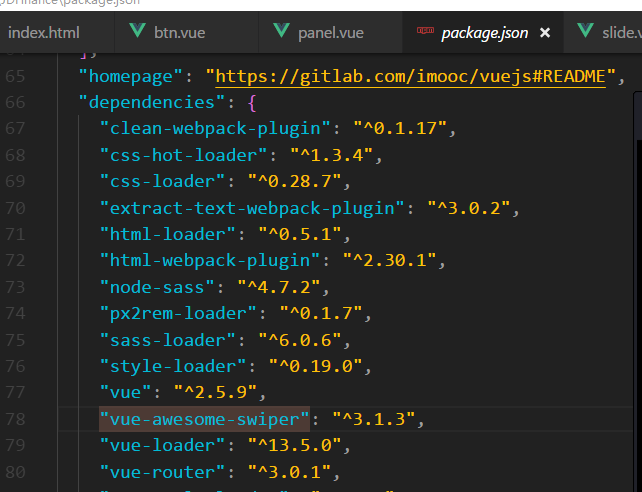
Task: Click the "^0.28.7" version value
Action: coord(294,181)
